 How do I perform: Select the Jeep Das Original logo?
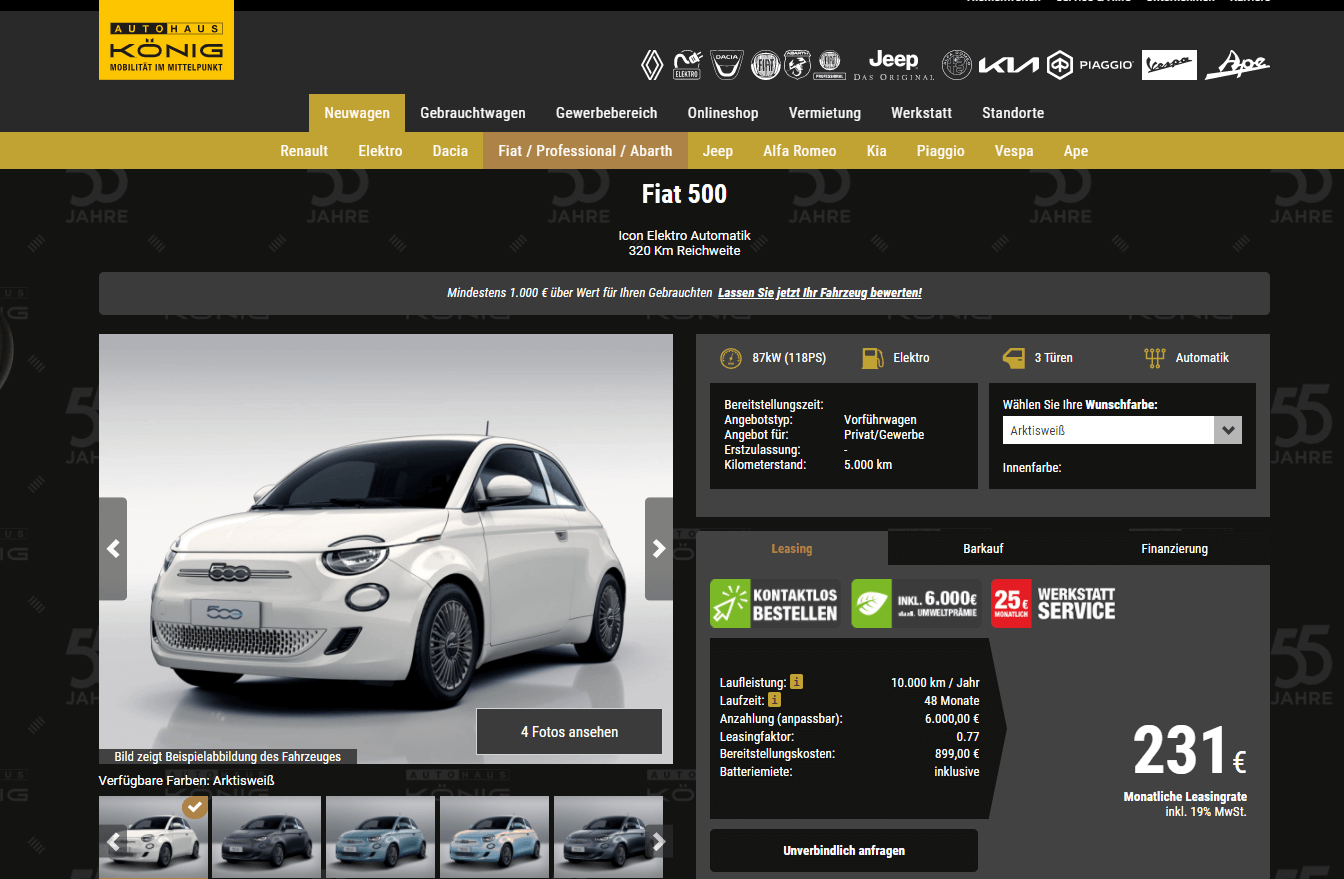click(894, 65)
